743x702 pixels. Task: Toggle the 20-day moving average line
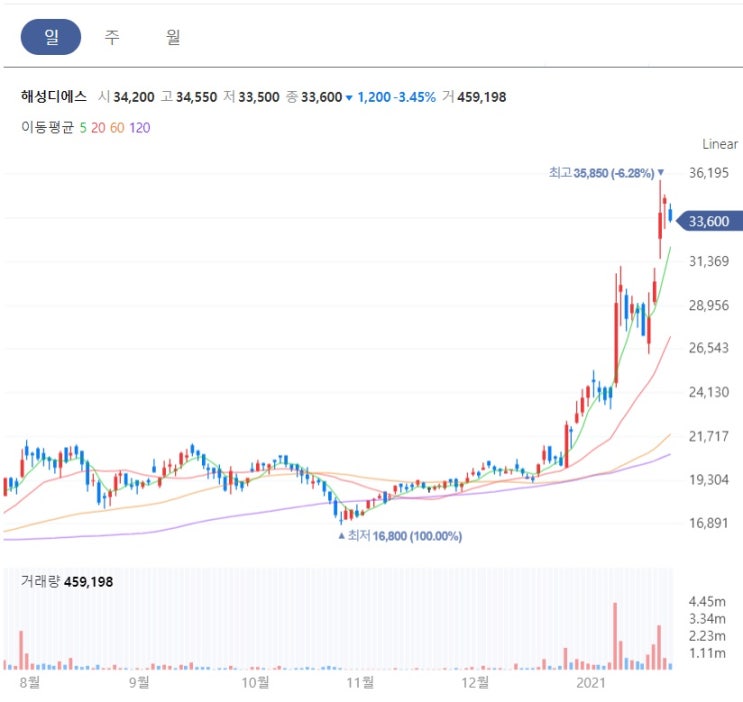point(98,128)
